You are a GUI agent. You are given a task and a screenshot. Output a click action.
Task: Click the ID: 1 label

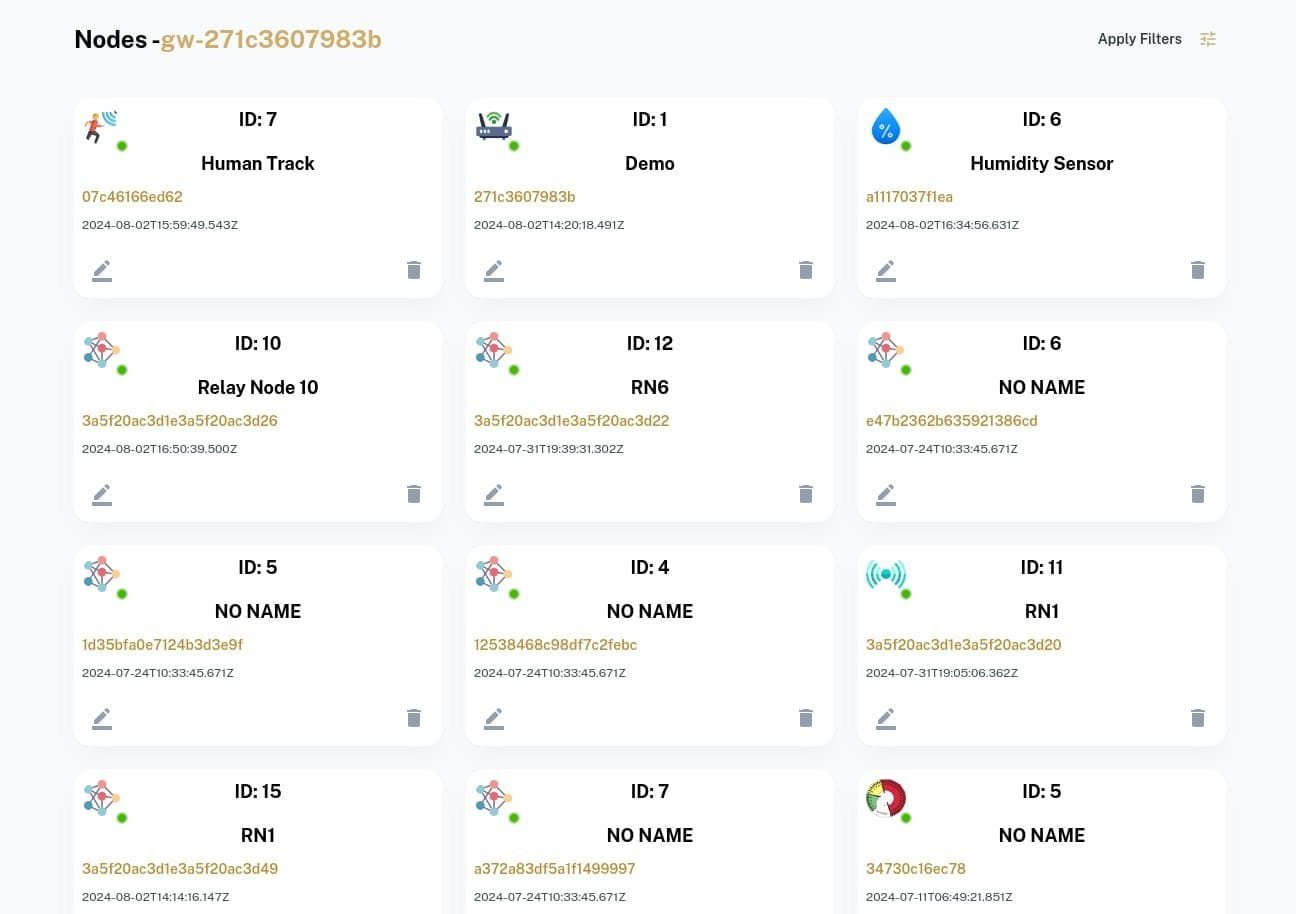point(650,119)
